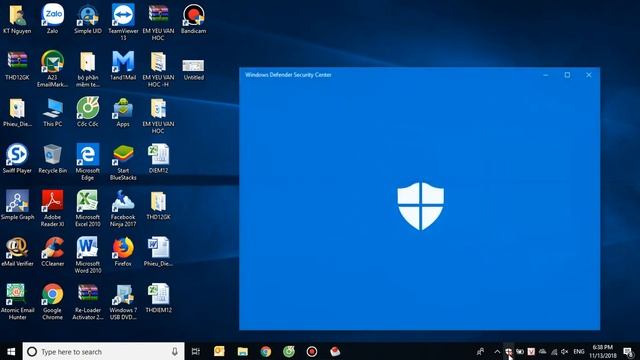The width and height of the screenshot is (640, 360).
Task: Select the DIEM12 Excel file
Action: pos(158,159)
